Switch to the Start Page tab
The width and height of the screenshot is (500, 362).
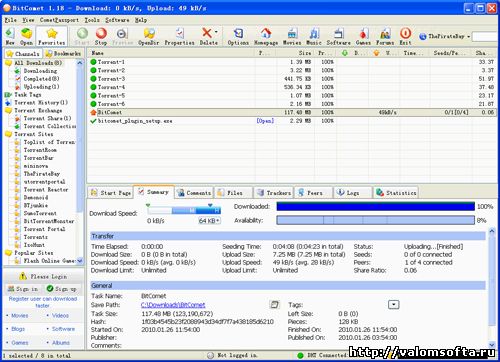coord(111,193)
